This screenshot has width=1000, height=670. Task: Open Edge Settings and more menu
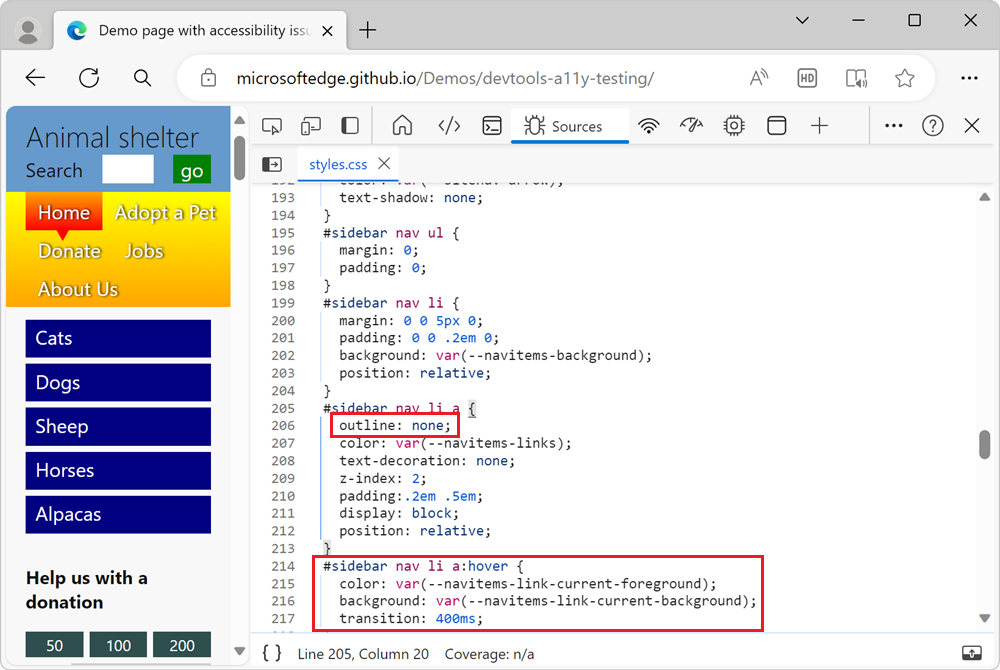pyautogui.click(x=969, y=77)
